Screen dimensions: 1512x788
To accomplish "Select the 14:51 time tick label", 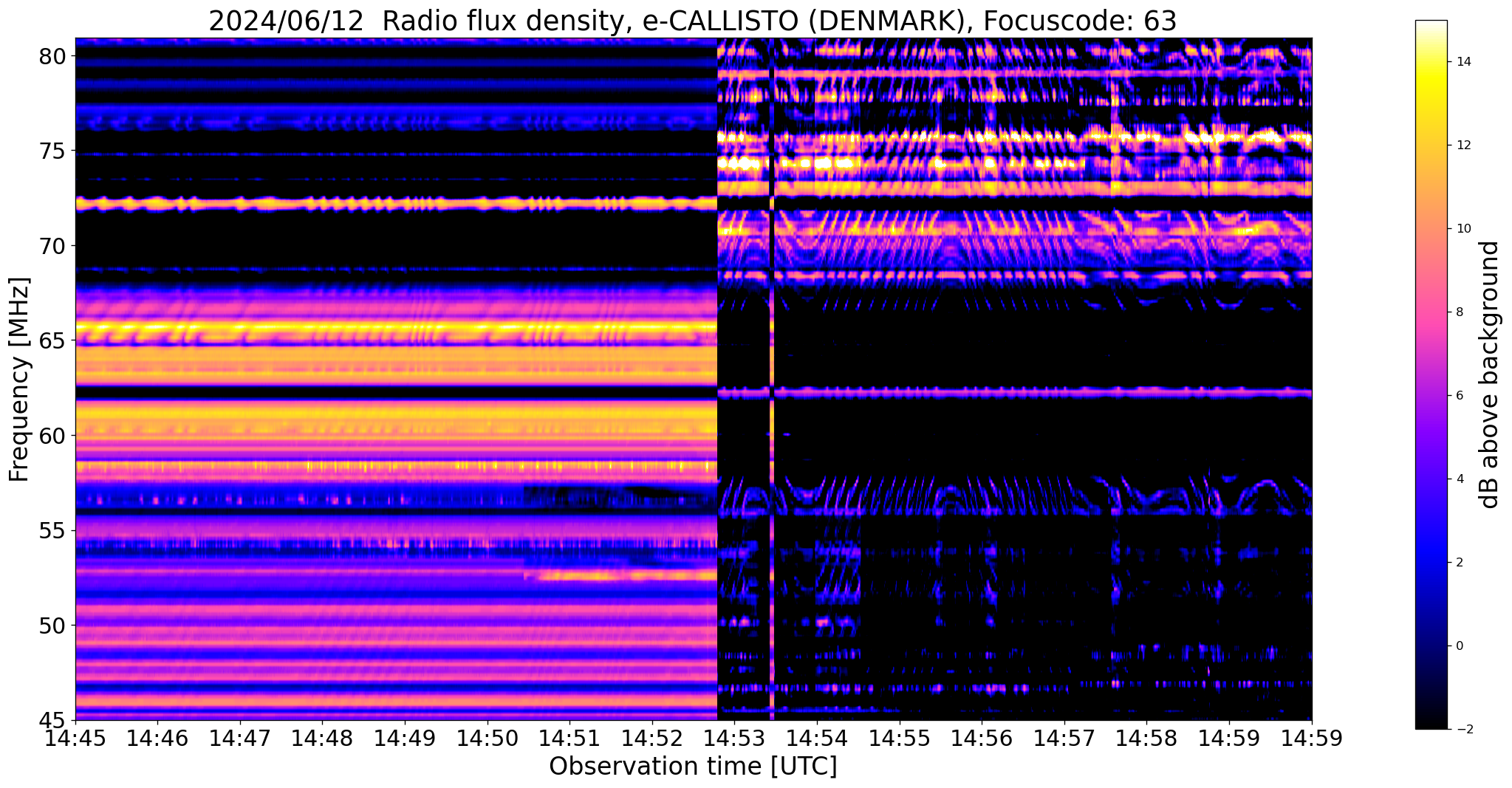I will (569, 739).
